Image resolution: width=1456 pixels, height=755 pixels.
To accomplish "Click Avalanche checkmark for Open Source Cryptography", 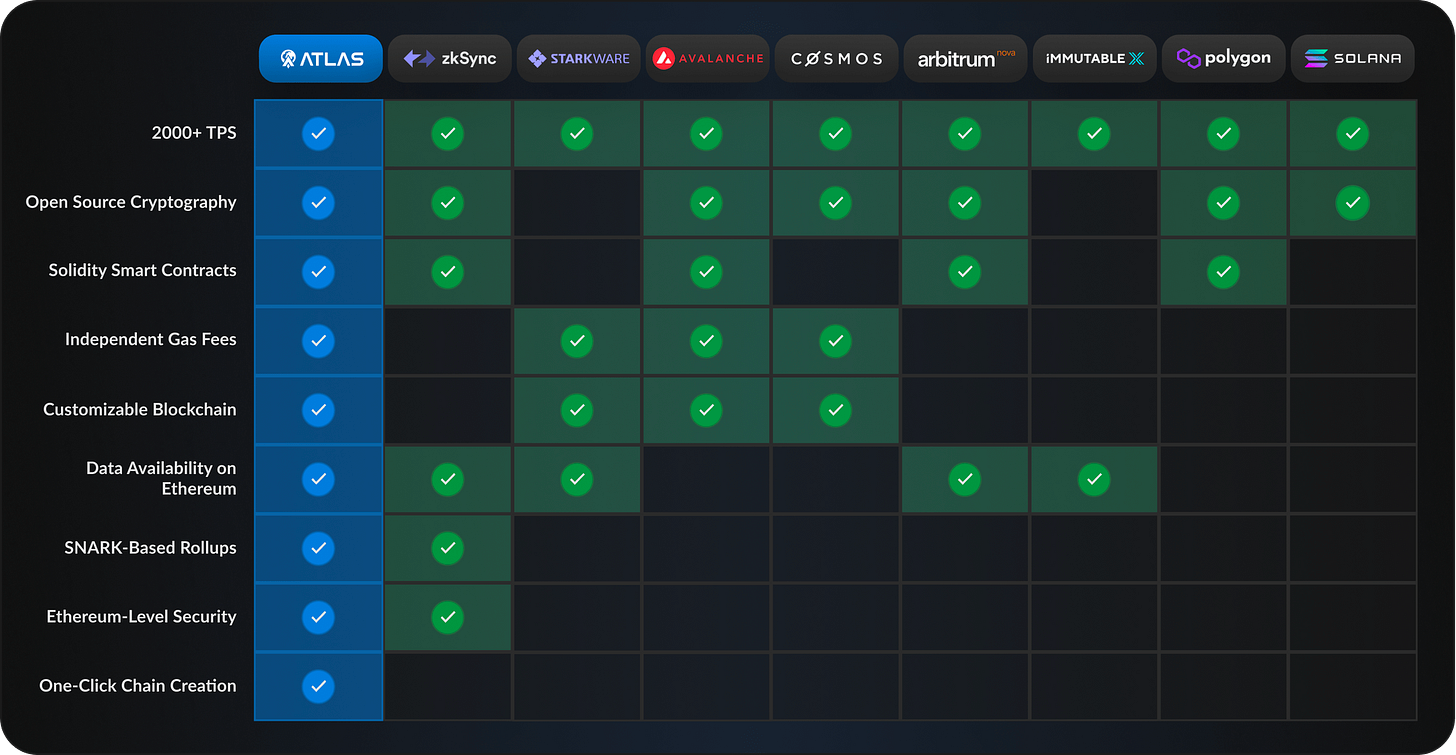I will click(706, 202).
